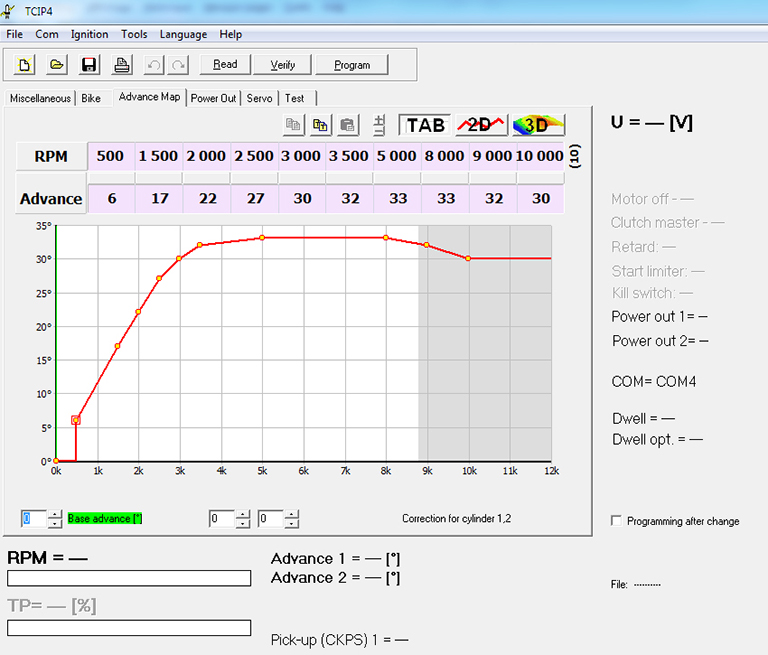The height and width of the screenshot is (655, 768).
Task: Select RPM cell 8 000
Action: (x=446, y=156)
